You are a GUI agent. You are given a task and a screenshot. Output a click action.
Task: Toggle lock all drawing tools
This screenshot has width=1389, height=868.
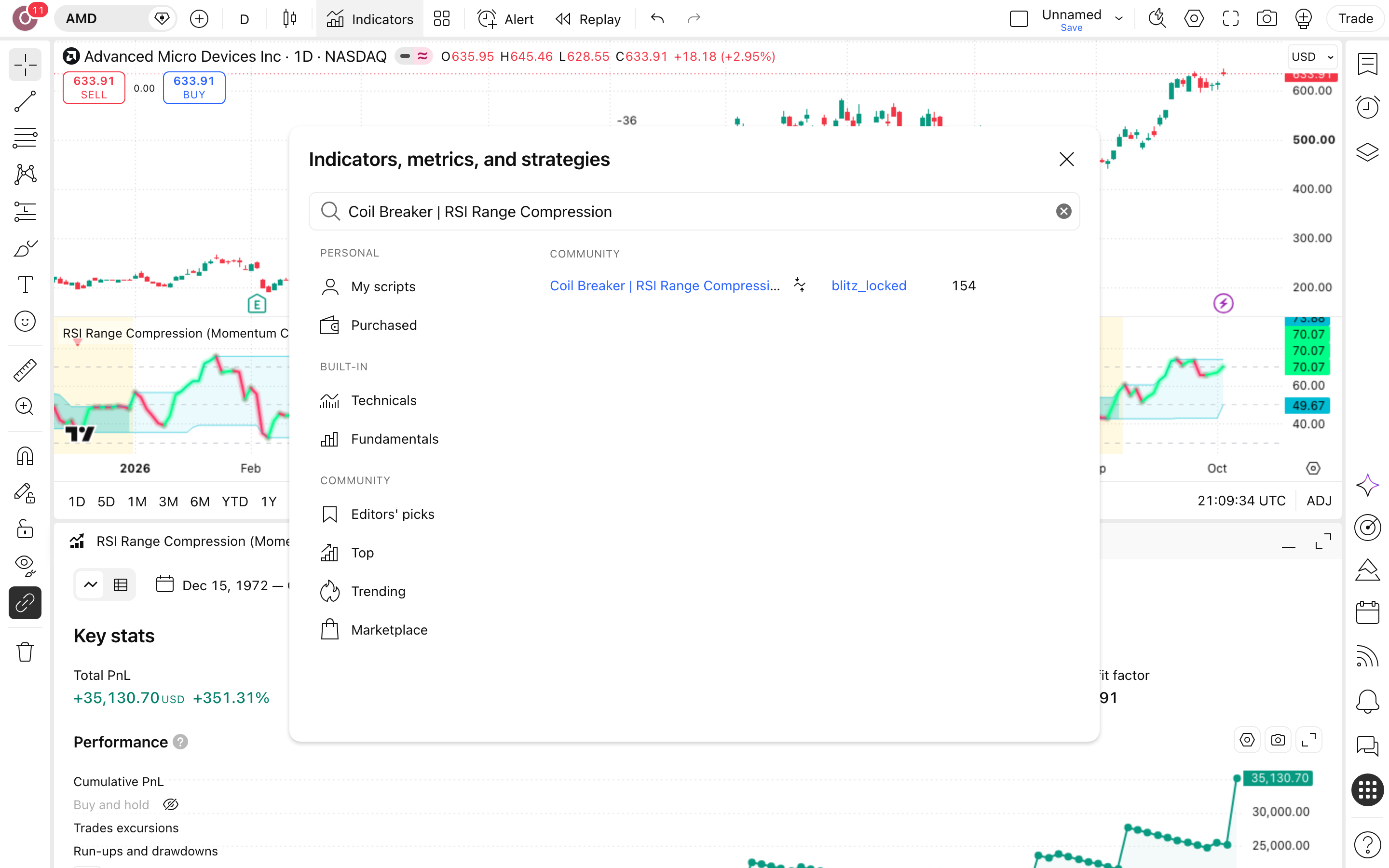pos(25,529)
